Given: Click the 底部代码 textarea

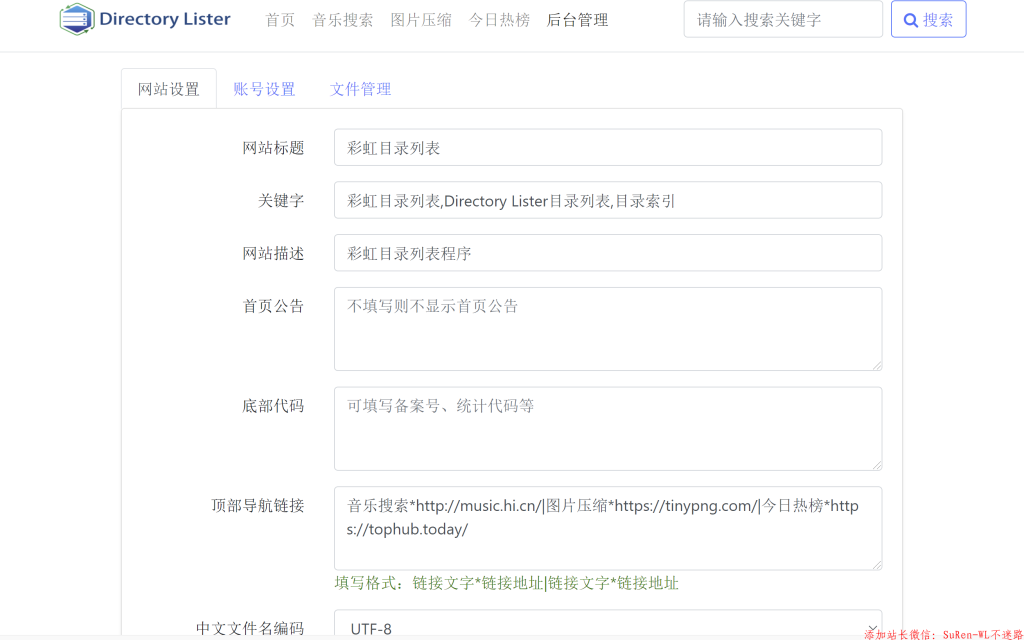Looking at the screenshot, I should (608, 428).
